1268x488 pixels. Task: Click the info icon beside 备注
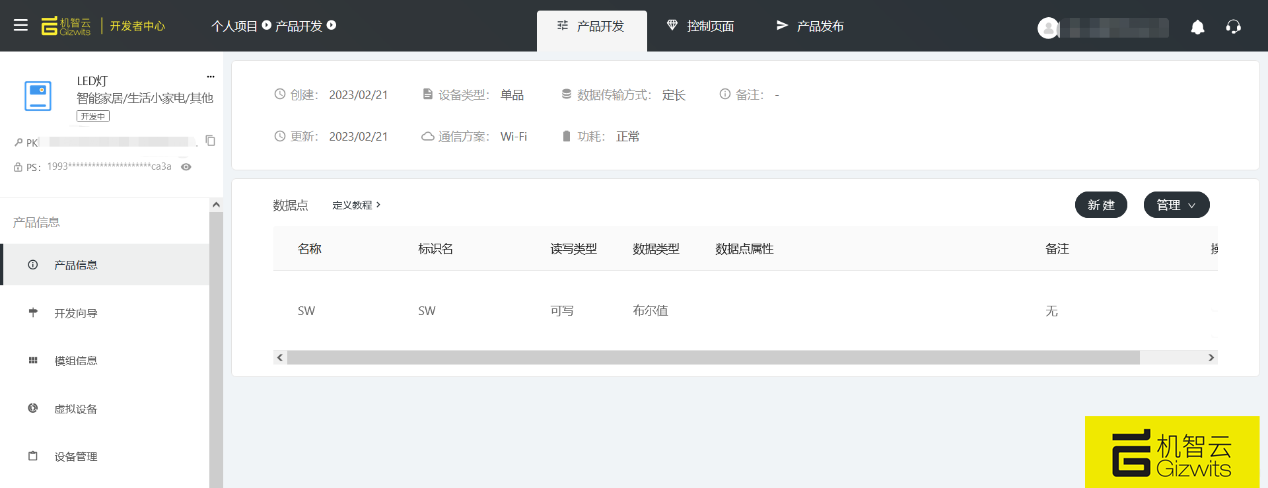click(725, 95)
